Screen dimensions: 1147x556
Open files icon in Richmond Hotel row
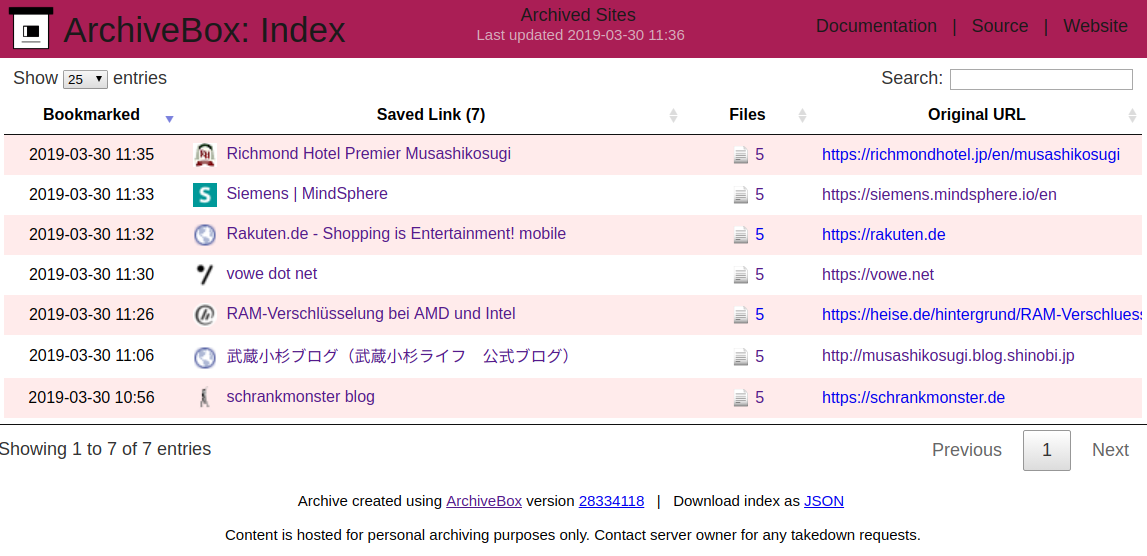point(741,154)
